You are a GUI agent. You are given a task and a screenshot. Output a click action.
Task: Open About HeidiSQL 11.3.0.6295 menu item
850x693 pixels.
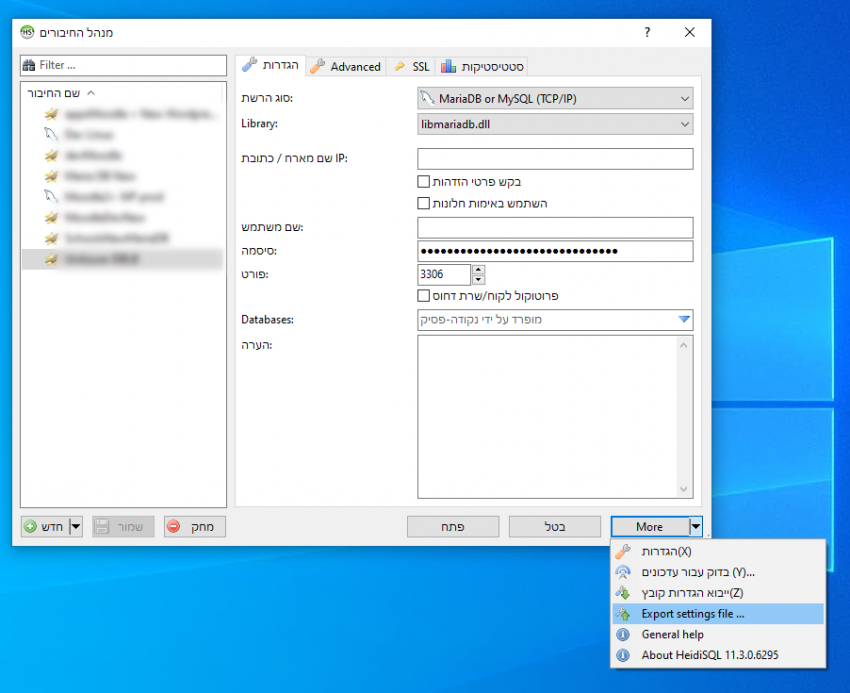pos(718,655)
